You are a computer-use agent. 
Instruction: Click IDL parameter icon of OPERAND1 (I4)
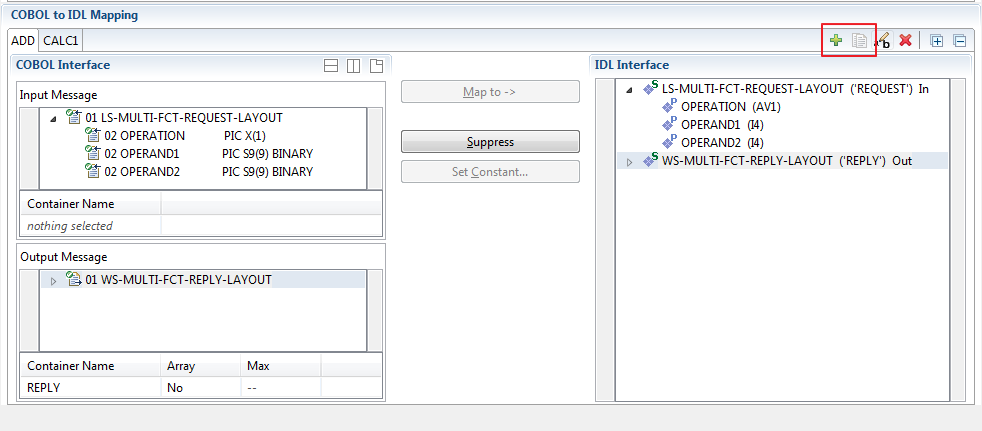670,125
